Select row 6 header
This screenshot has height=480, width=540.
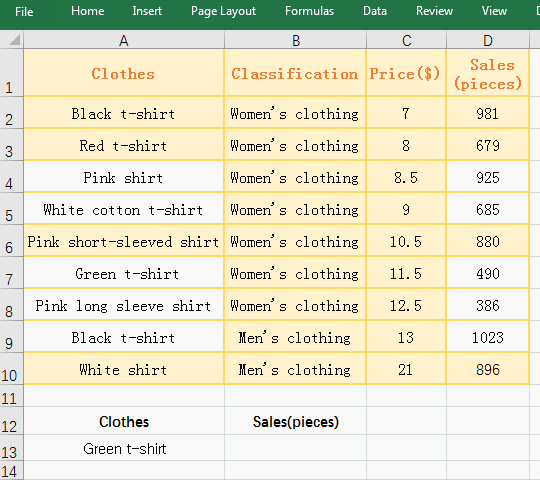pyautogui.click(x=12, y=241)
